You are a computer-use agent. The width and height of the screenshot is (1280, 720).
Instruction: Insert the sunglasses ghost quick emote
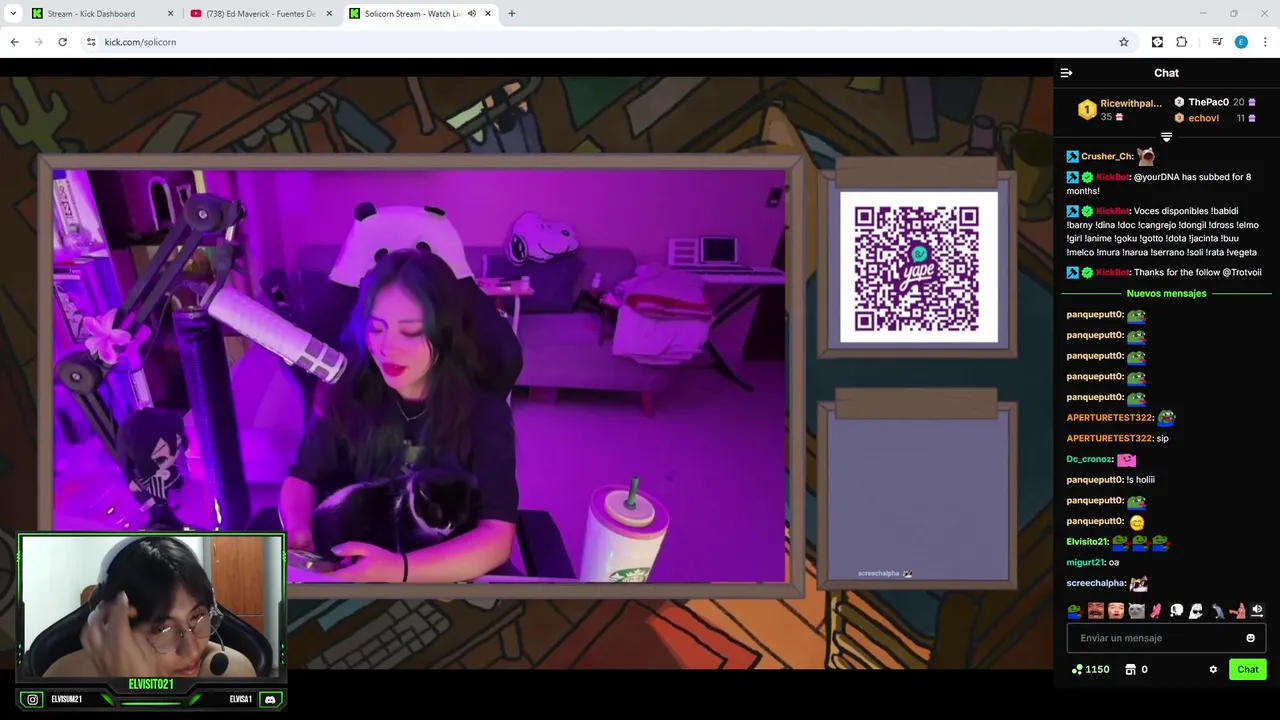(x=1196, y=610)
